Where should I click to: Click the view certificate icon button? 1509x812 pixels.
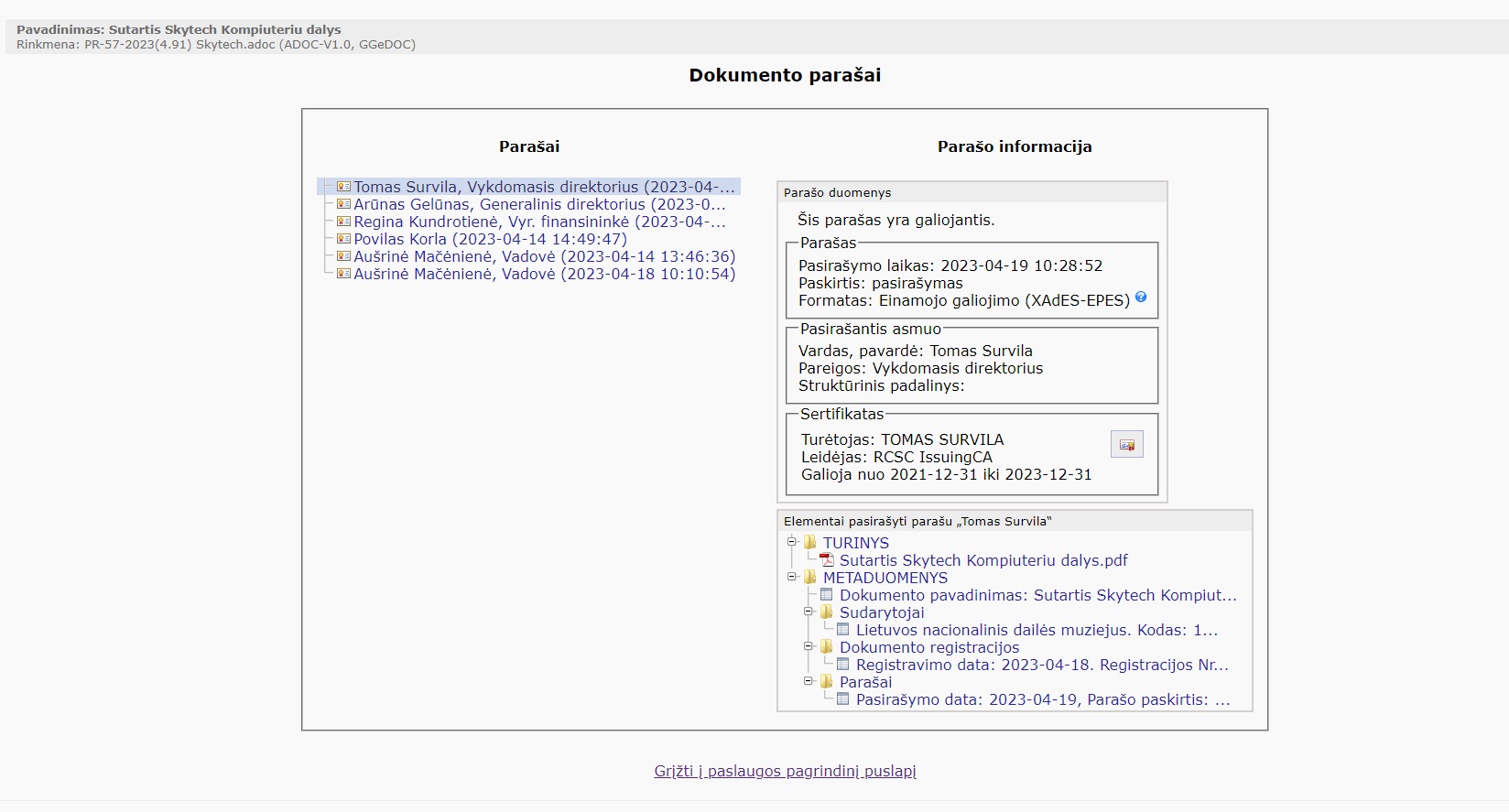coord(1126,445)
